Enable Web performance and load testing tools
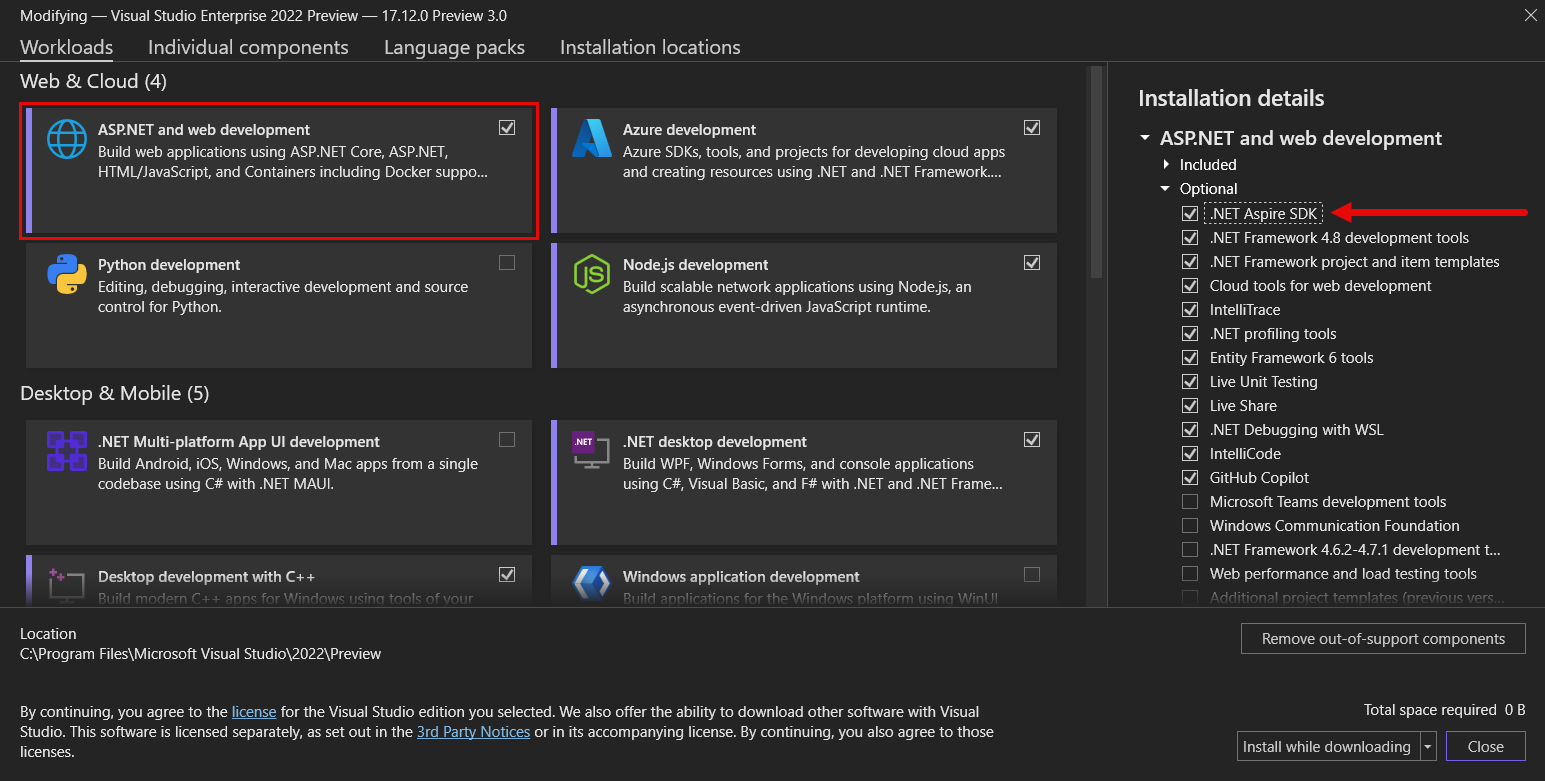Viewport: 1545px width, 781px height. [x=1190, y=574]
